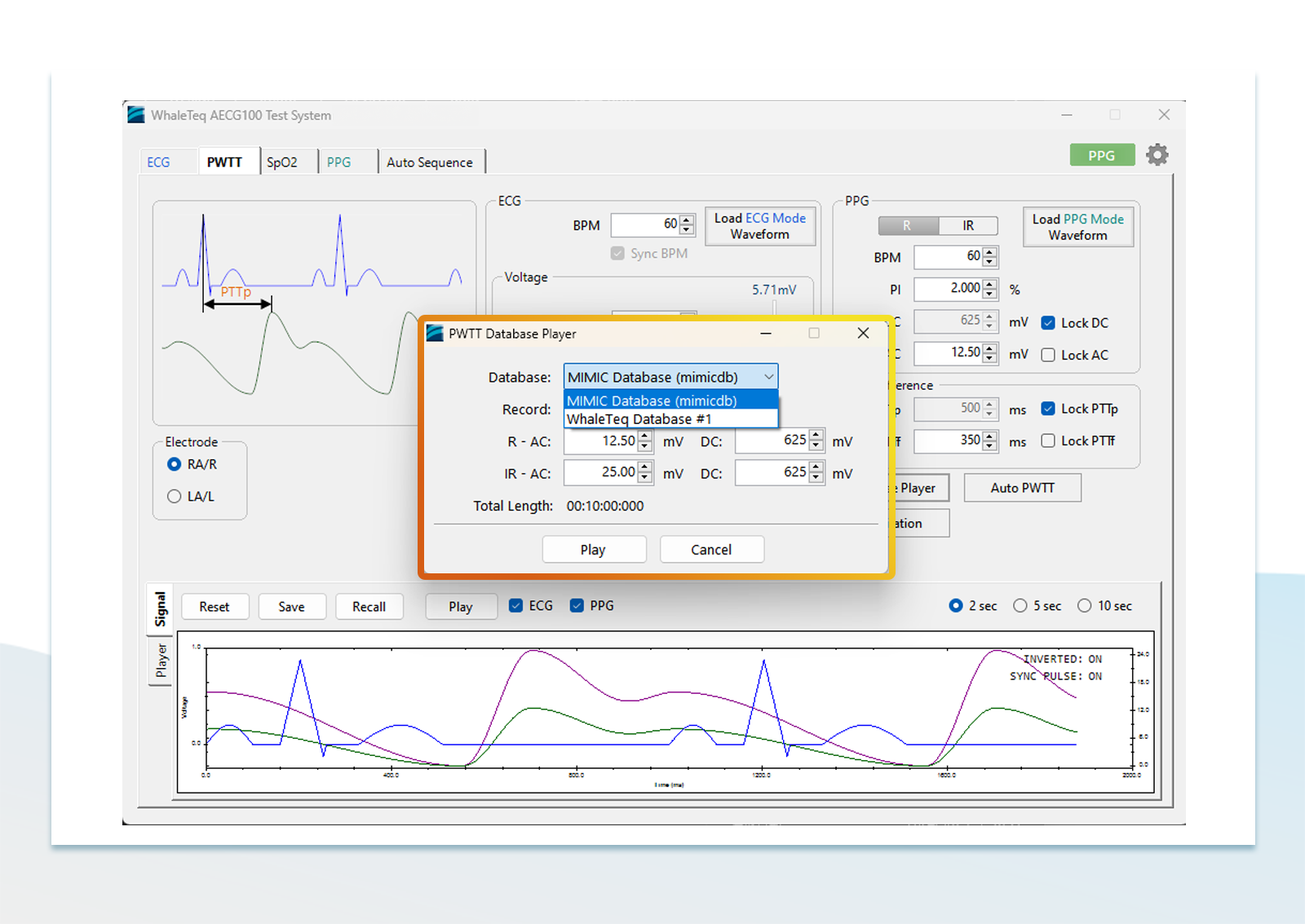Select the vertical Player side tab
This screenshot has width=1305, height=924.
[x=161, y=661]
